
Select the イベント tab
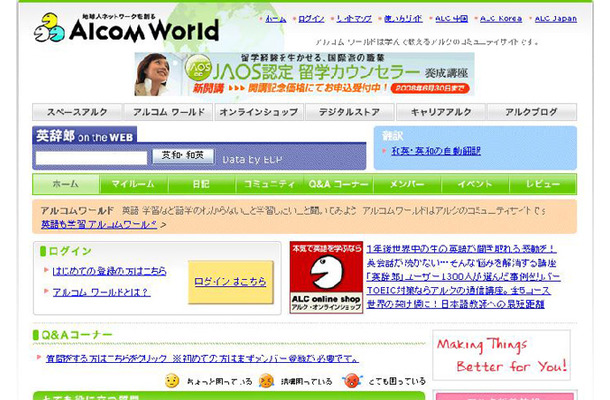pos(475,184)
